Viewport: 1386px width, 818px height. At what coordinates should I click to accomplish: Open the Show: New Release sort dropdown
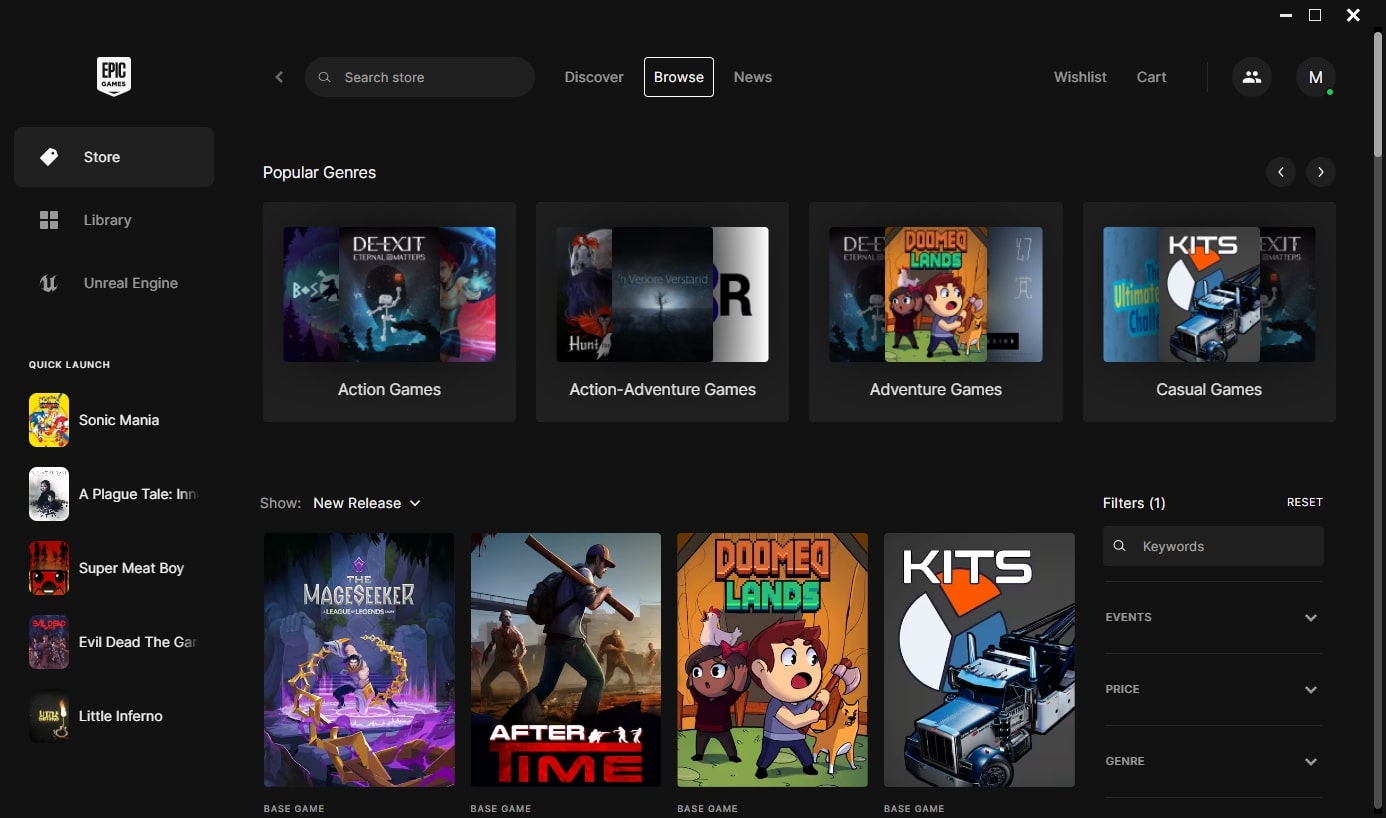pyautogui.click(x=367, y=503)
